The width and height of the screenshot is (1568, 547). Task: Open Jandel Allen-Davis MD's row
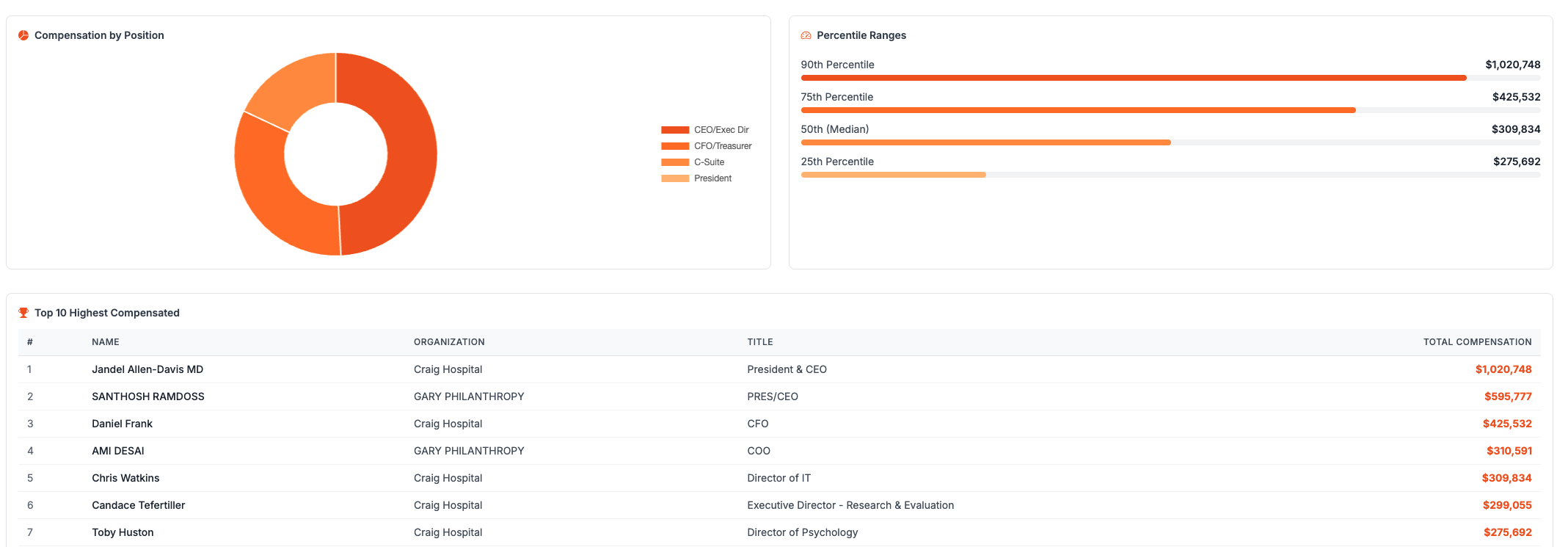pyautogui.click(x=147, y=369)
